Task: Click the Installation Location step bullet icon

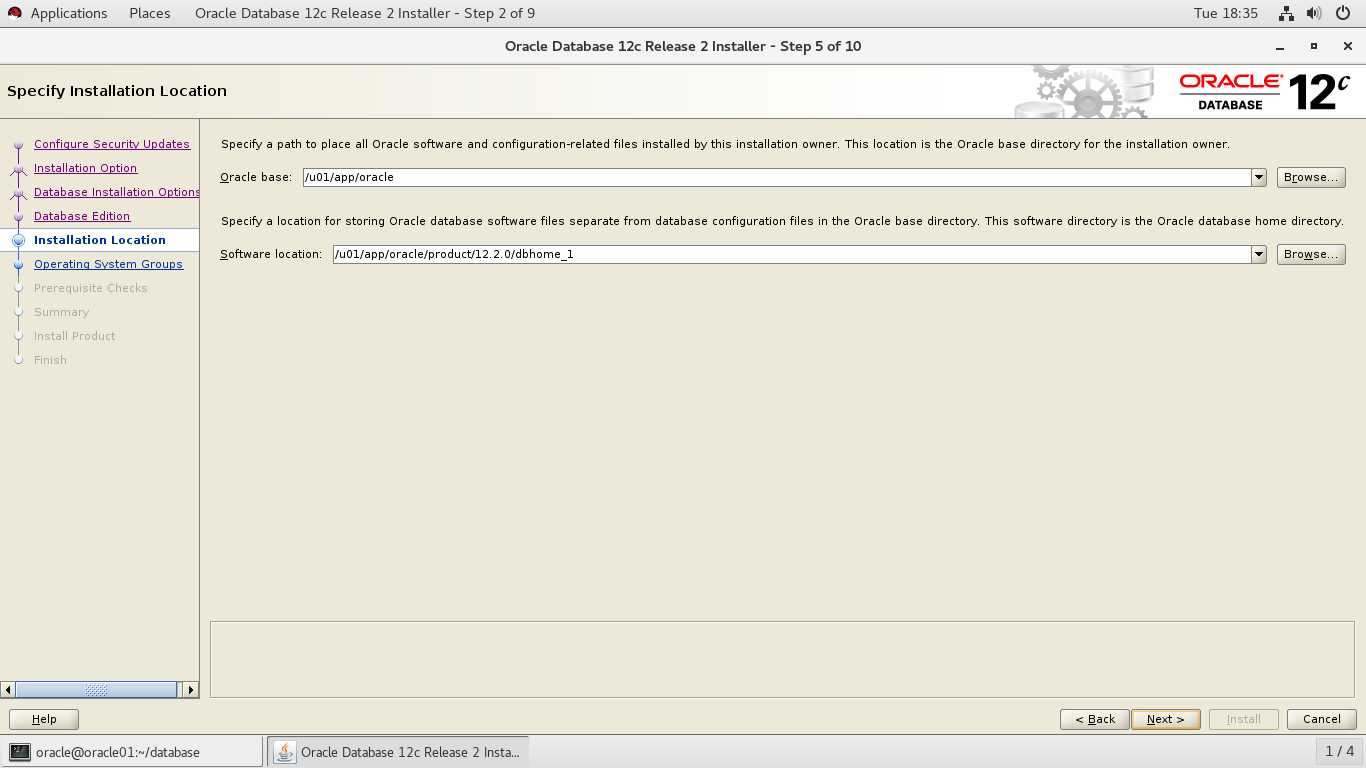Action: click(x=18, y=240)
